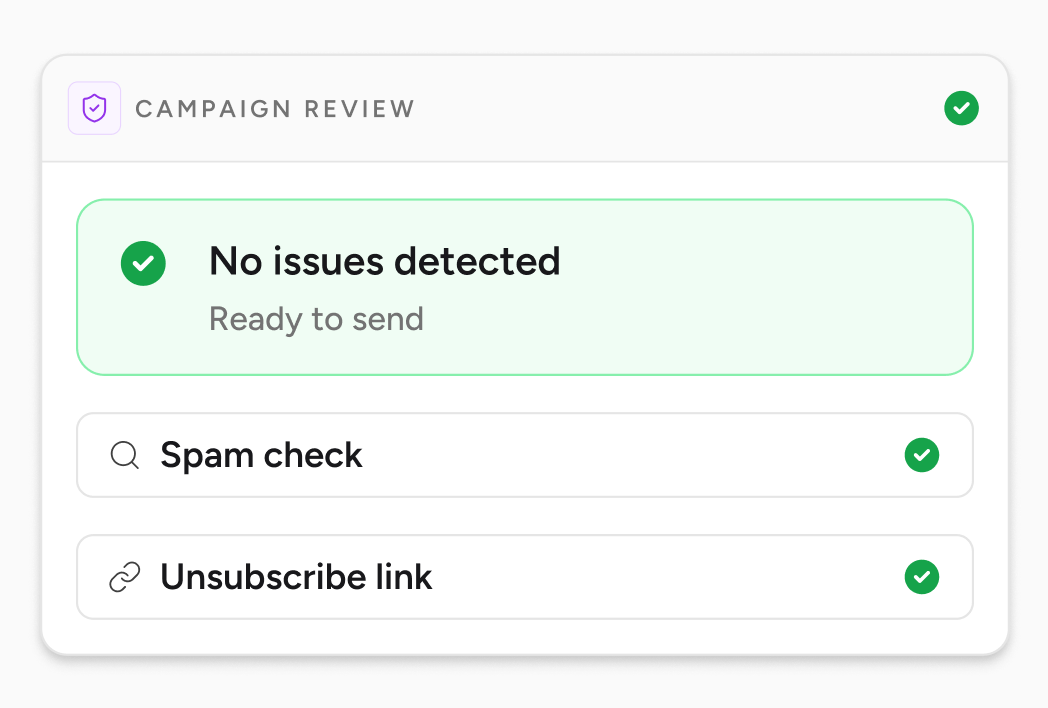The image size is (1048, 708).
Task: Click the Spam check status checkmark
Action: [922, 455]
